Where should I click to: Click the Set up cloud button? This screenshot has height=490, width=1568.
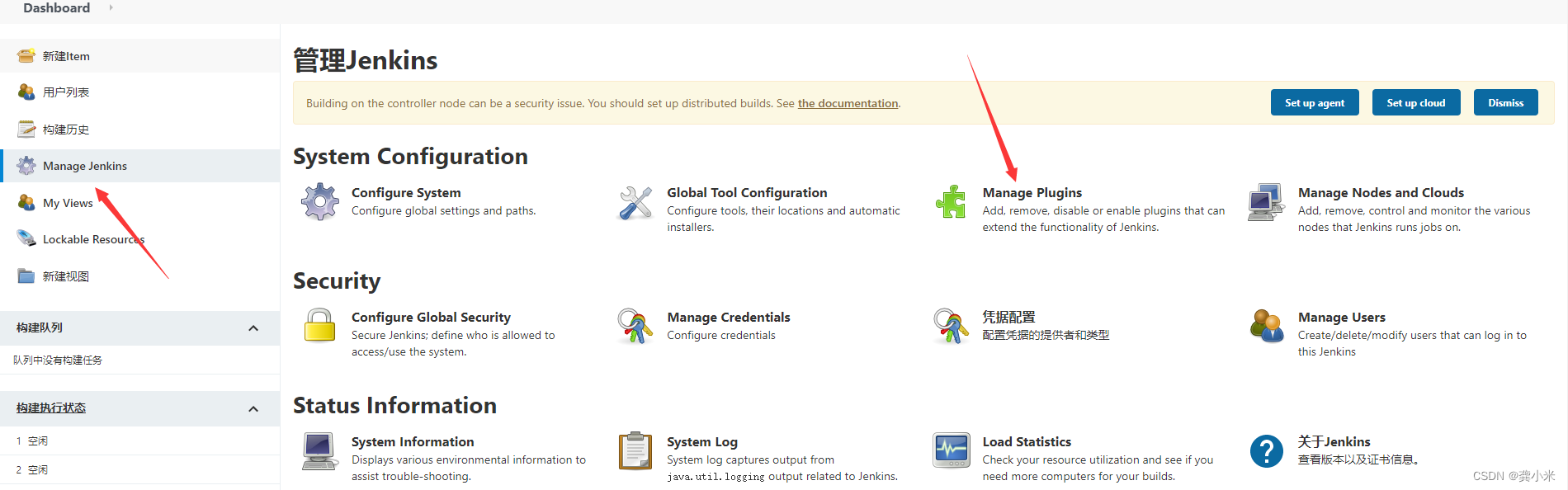[1416, 103]
